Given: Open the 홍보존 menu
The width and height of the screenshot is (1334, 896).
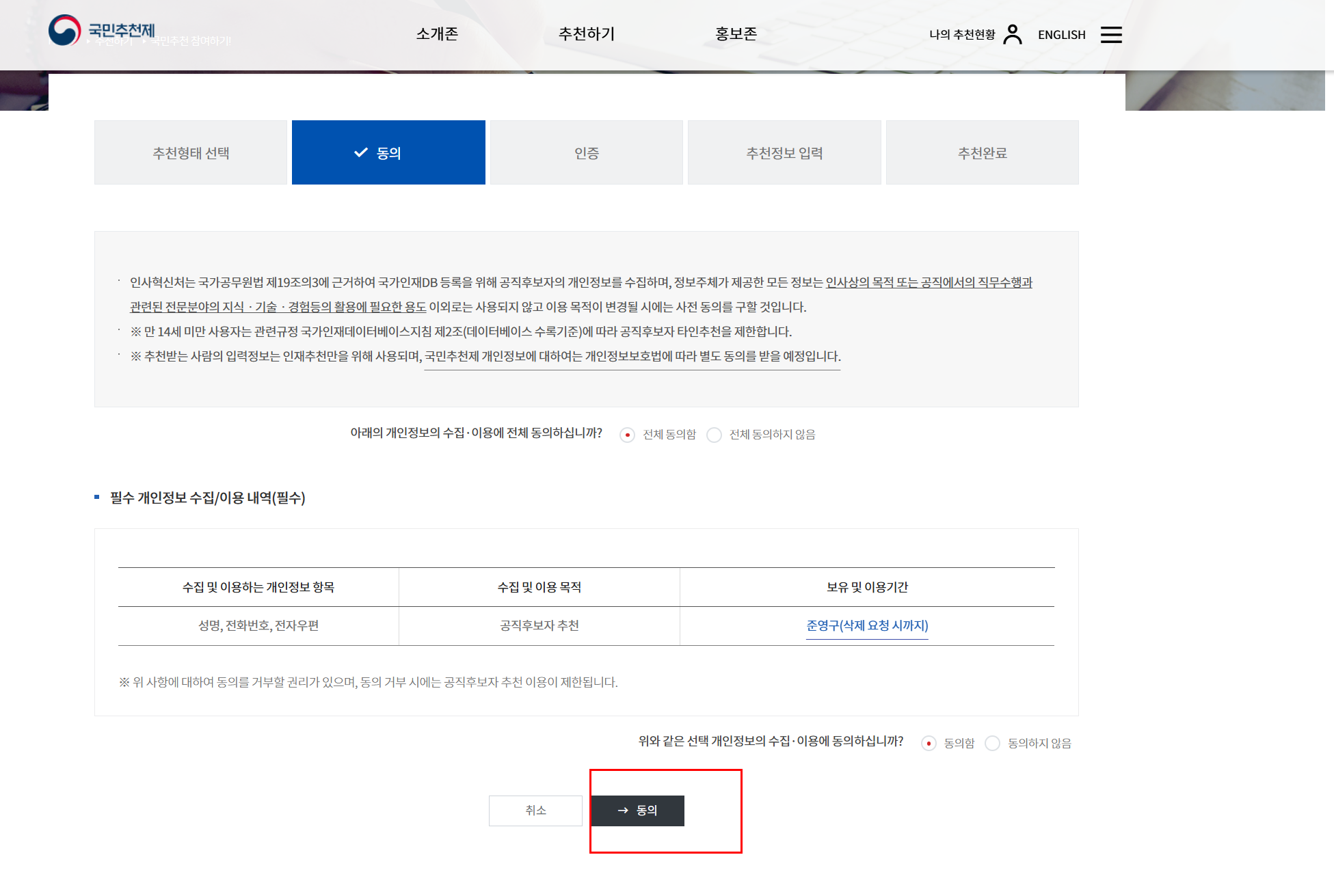Looking at the screenshot, I should (x=735, y=33).
